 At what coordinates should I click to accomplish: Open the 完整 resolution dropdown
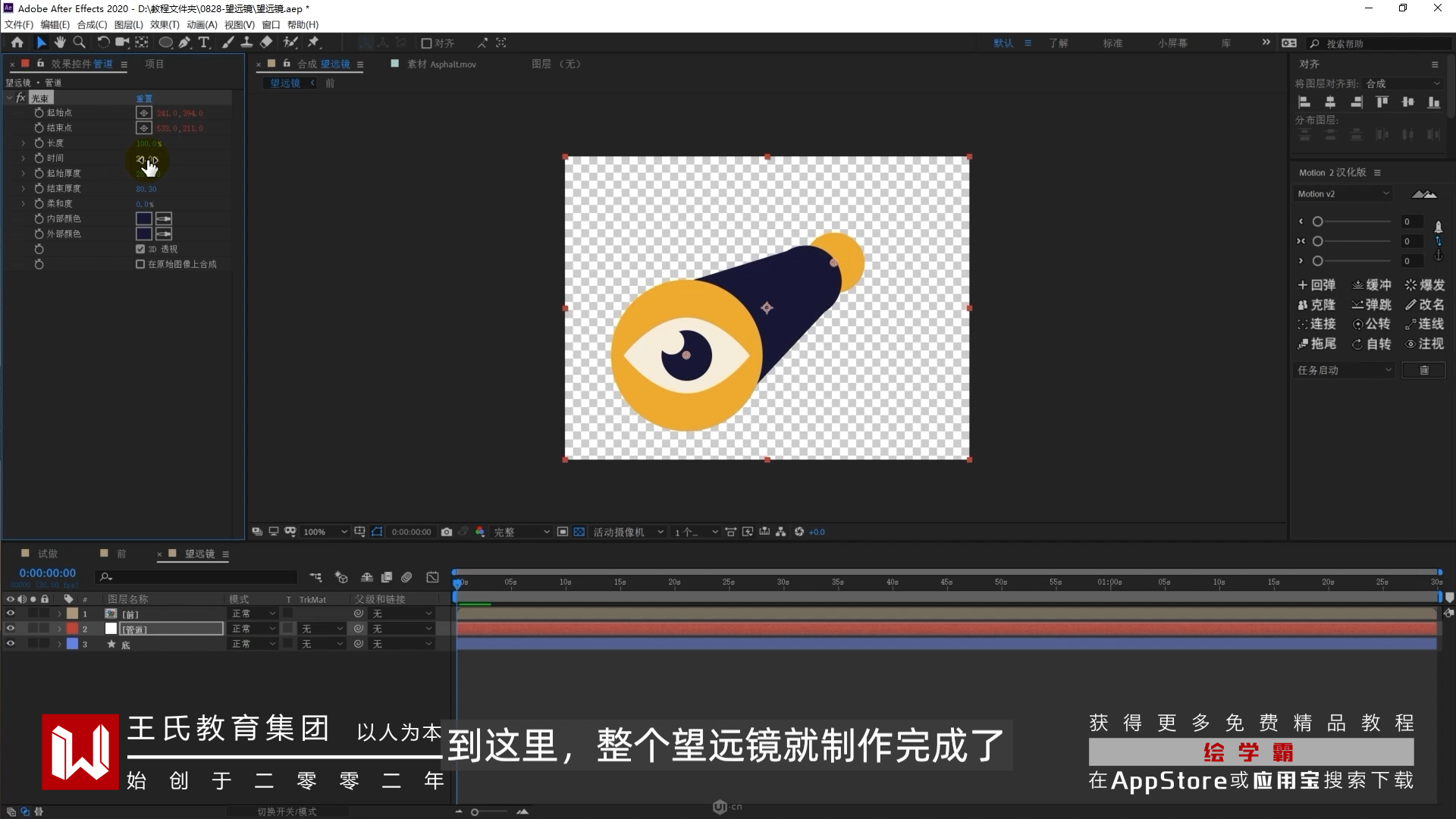coord(522,532)
